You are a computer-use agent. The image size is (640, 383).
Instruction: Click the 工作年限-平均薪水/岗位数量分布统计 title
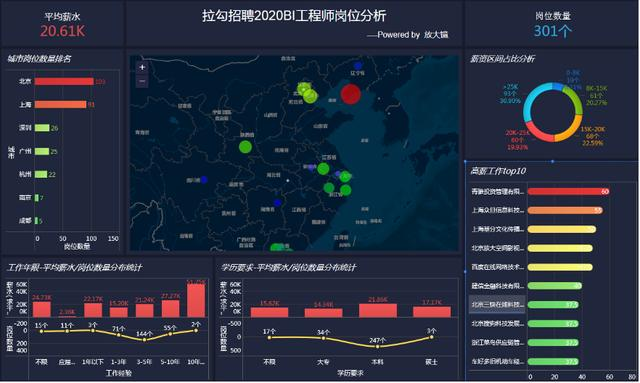click(x=74, y=267)
